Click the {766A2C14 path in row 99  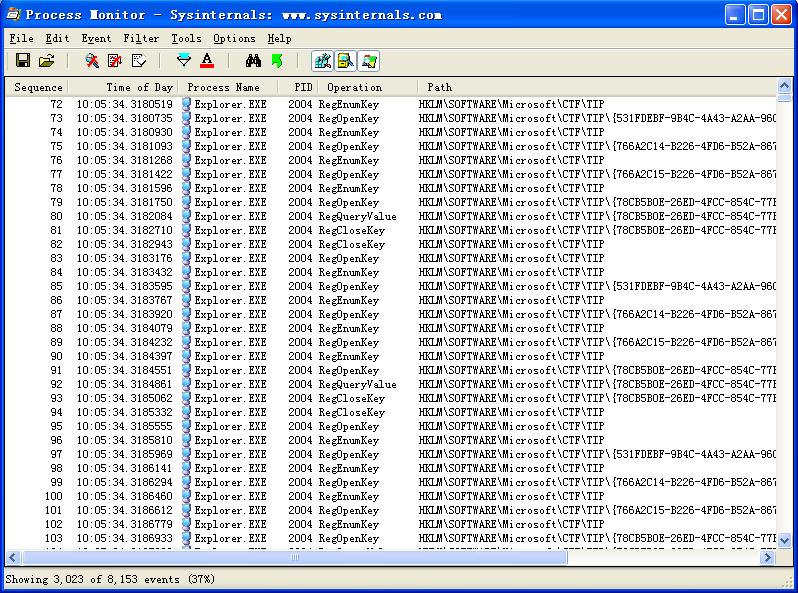pos(597,483)
